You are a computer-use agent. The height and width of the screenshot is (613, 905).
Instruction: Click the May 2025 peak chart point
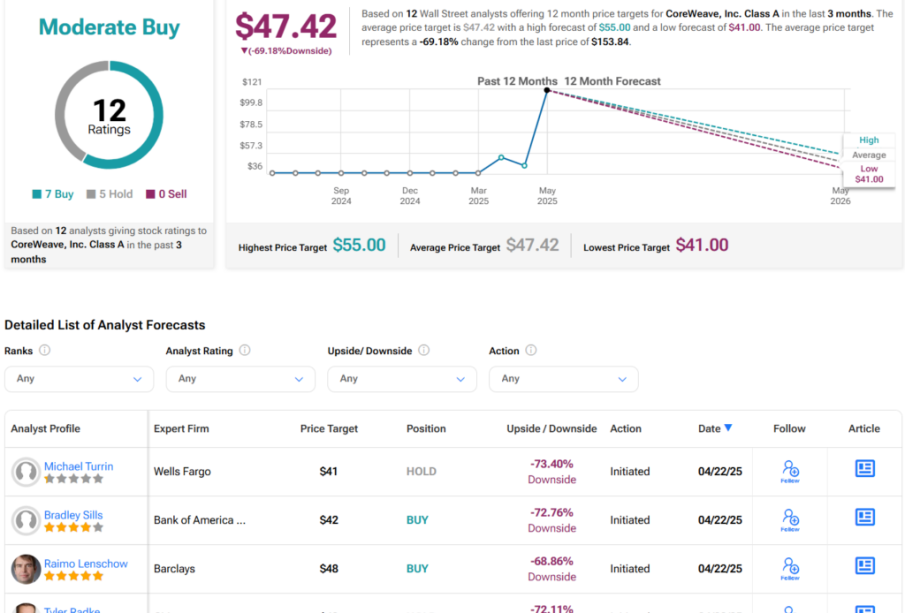point(546,90)
